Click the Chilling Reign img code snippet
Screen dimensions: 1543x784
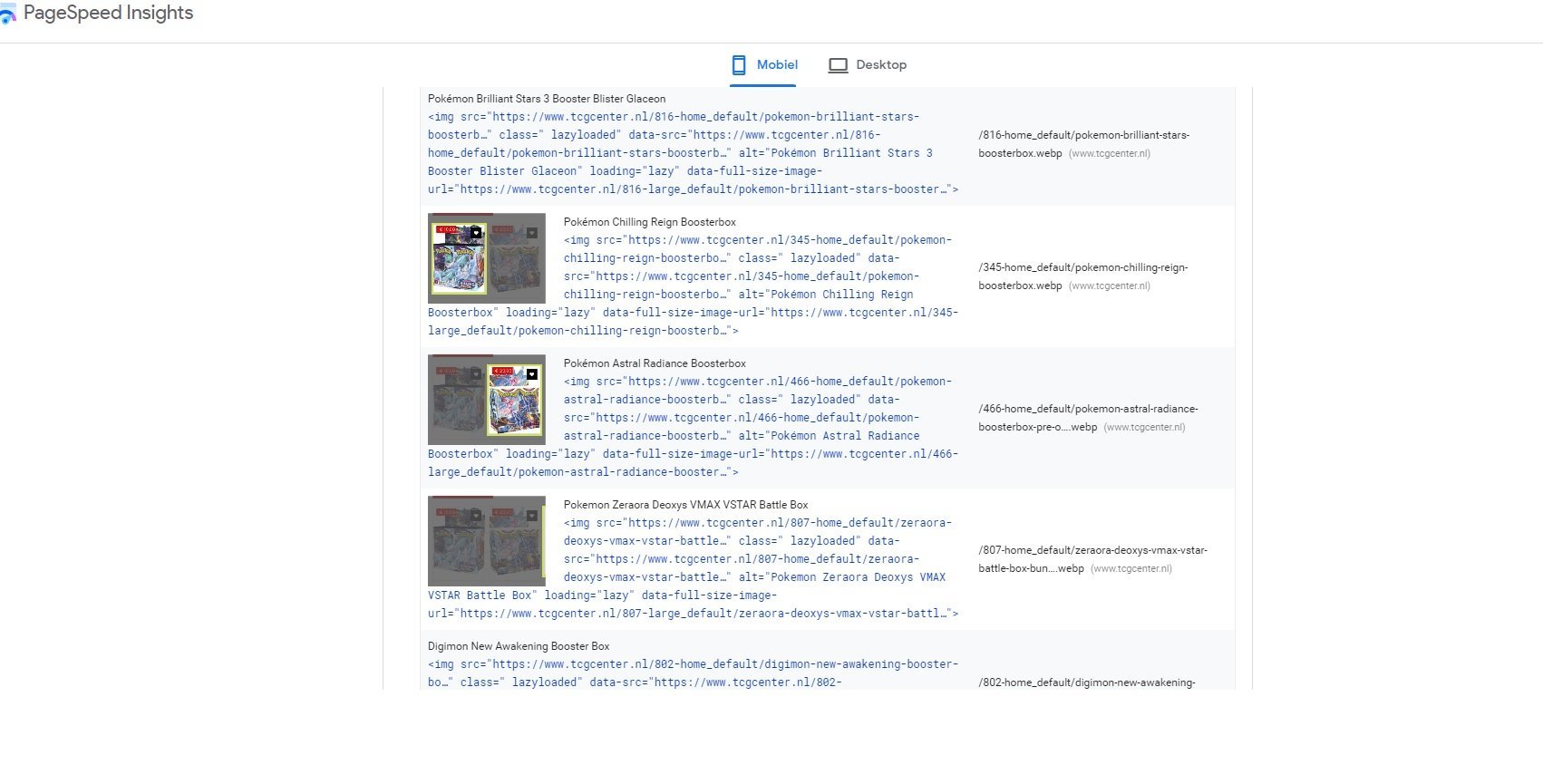[693, 286]
